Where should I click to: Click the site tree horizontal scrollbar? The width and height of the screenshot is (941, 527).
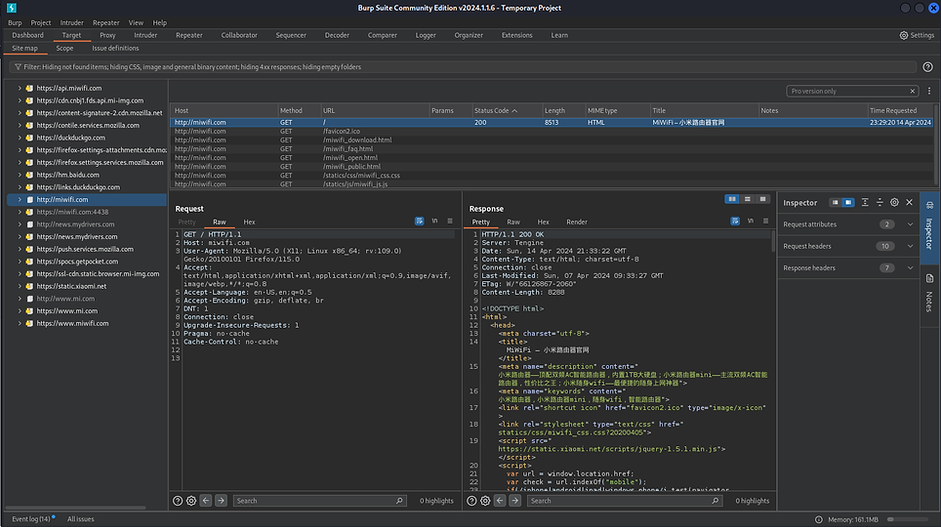pyautogui.click(x=76, y=508)
